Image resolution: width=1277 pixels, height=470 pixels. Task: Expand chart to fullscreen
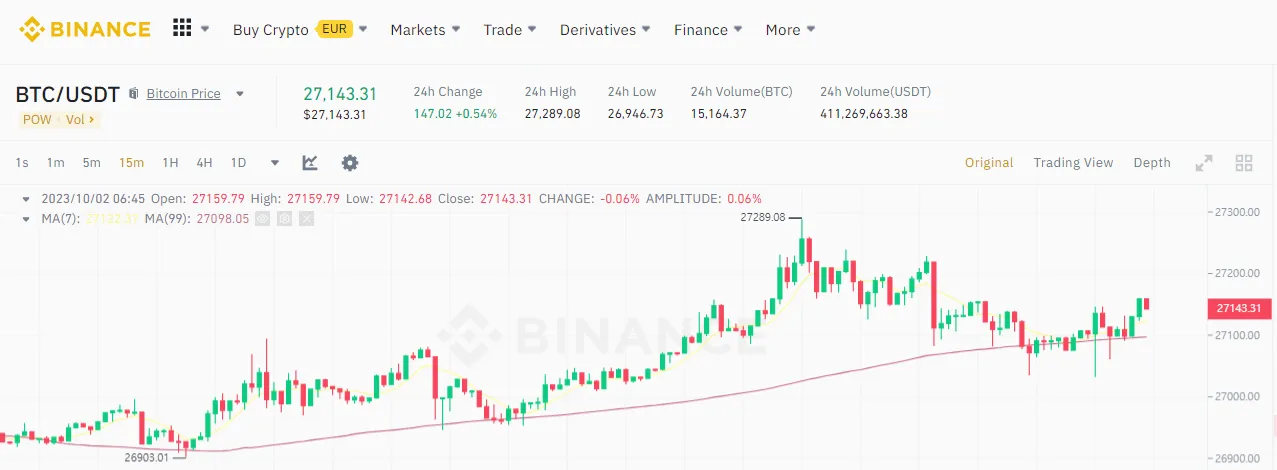1204,162
